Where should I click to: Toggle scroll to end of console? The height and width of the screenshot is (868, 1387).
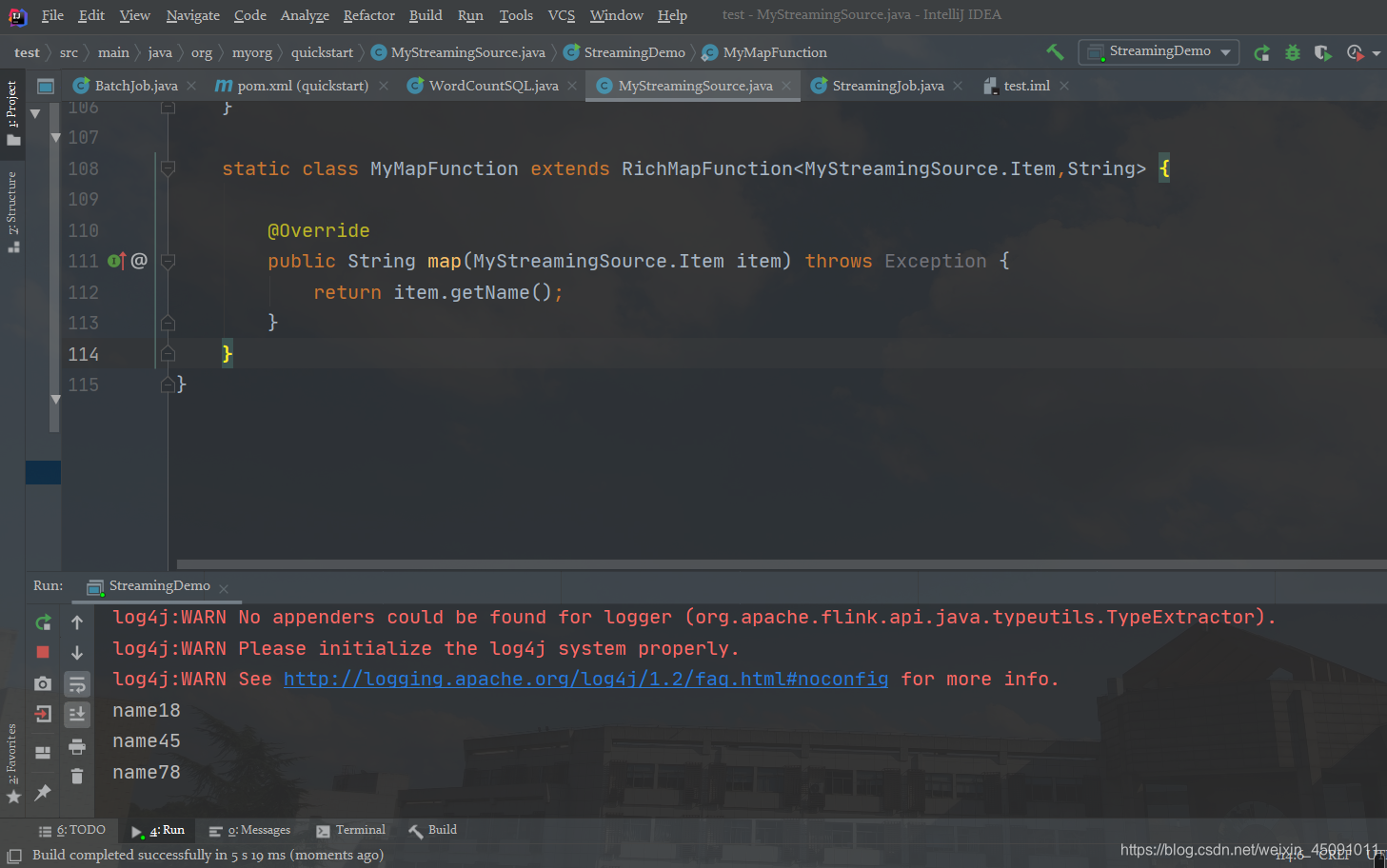pos(77,714)
